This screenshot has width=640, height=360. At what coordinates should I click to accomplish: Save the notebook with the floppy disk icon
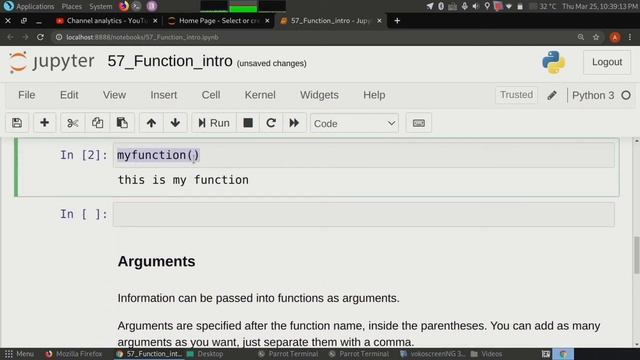click(17, 123)
